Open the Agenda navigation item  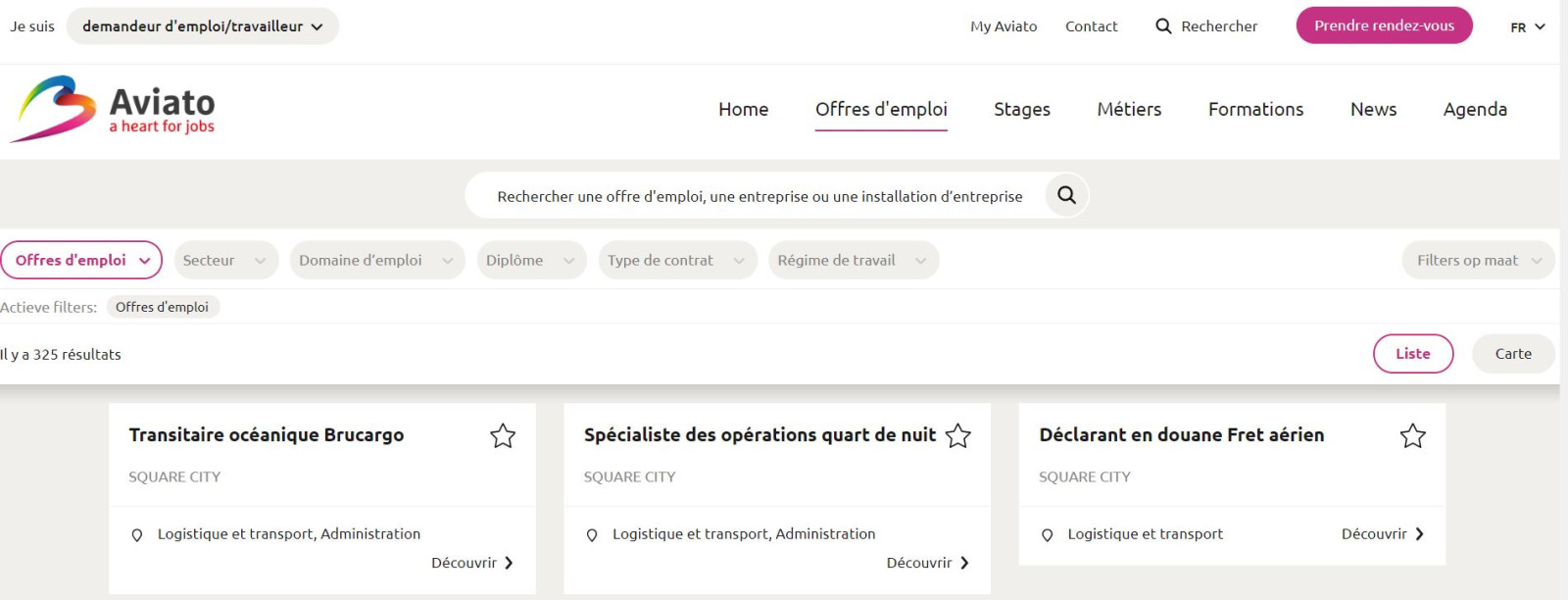1475,109
